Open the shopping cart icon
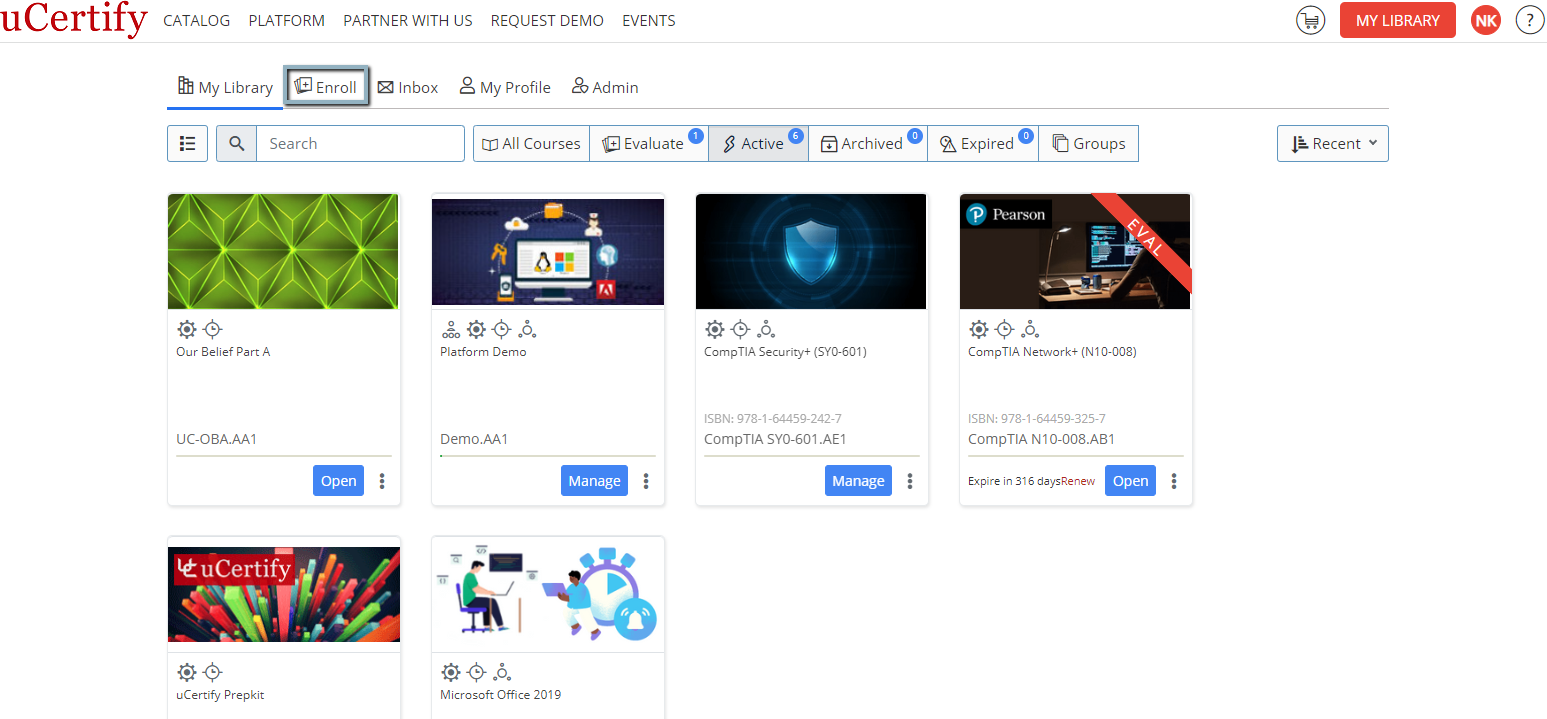The image size is (1547, 719). click(1310, 20)
